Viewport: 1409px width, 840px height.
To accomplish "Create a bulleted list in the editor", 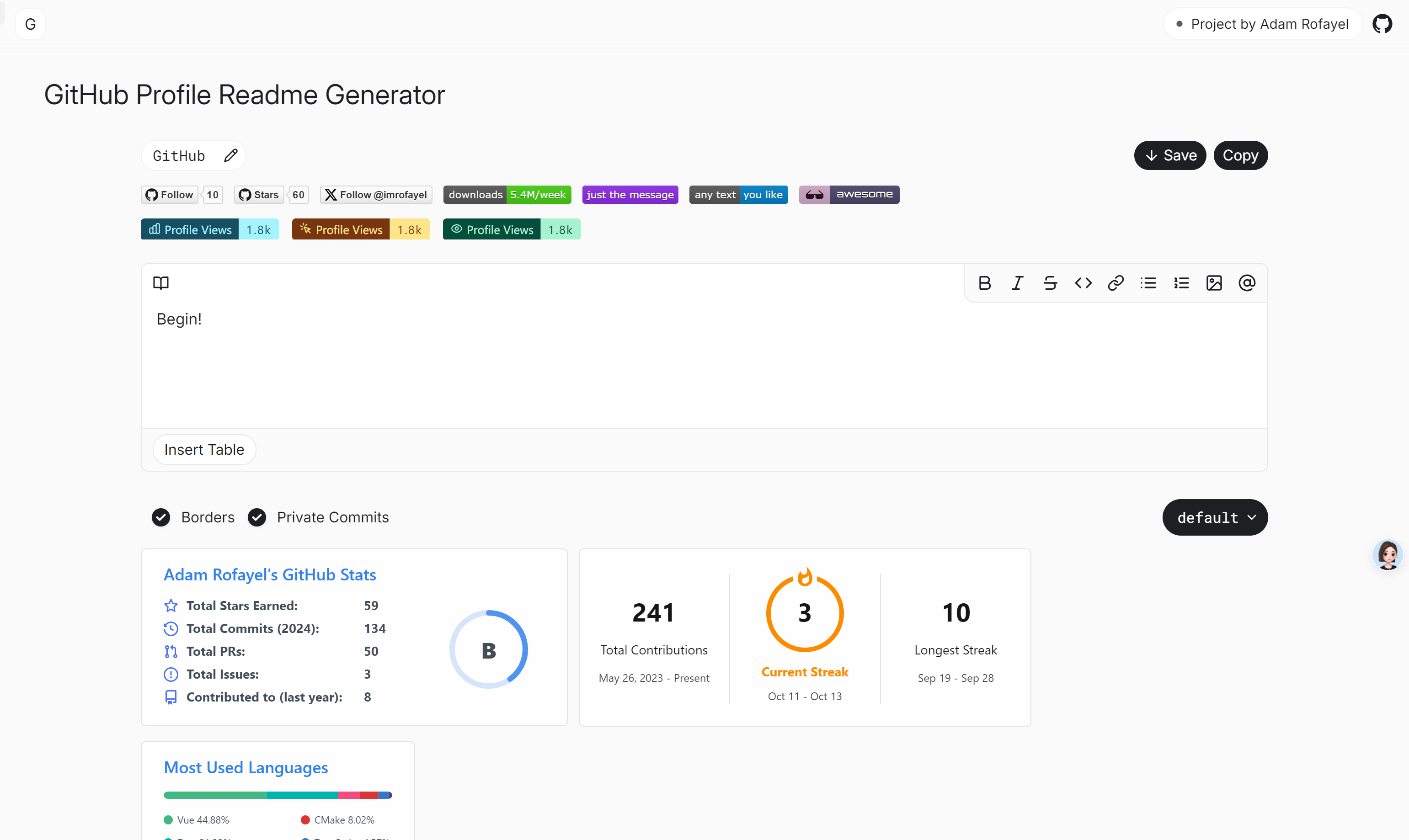I will 1148,283.
